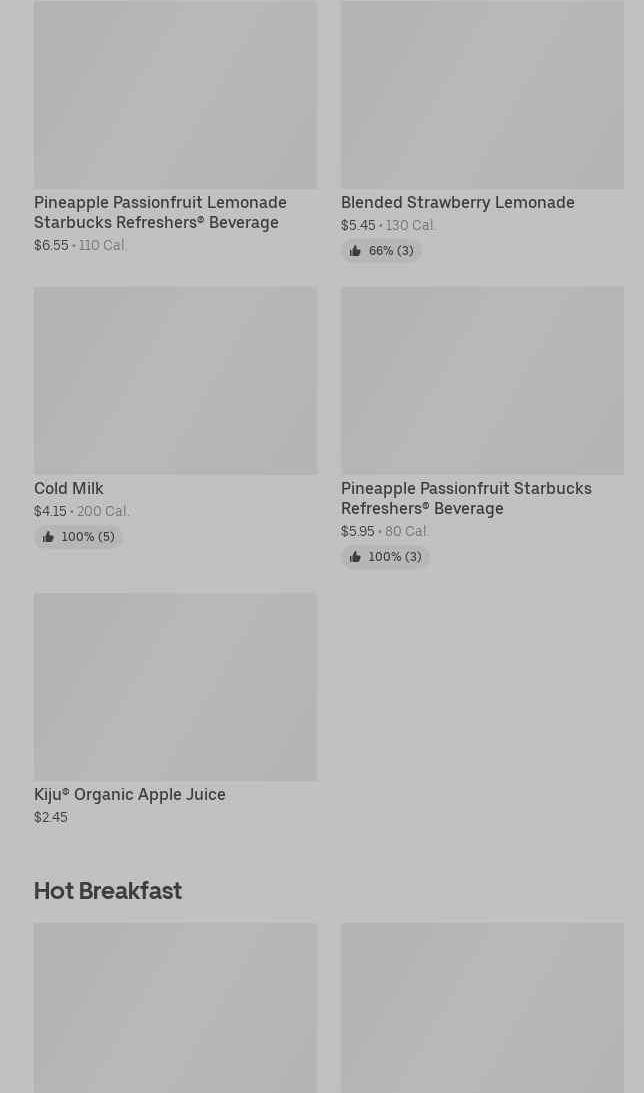Select Pineapple Passionfruit Starbucks Refreshers Beverage title
The image size is (644, 1093).
tap(466, 498)
